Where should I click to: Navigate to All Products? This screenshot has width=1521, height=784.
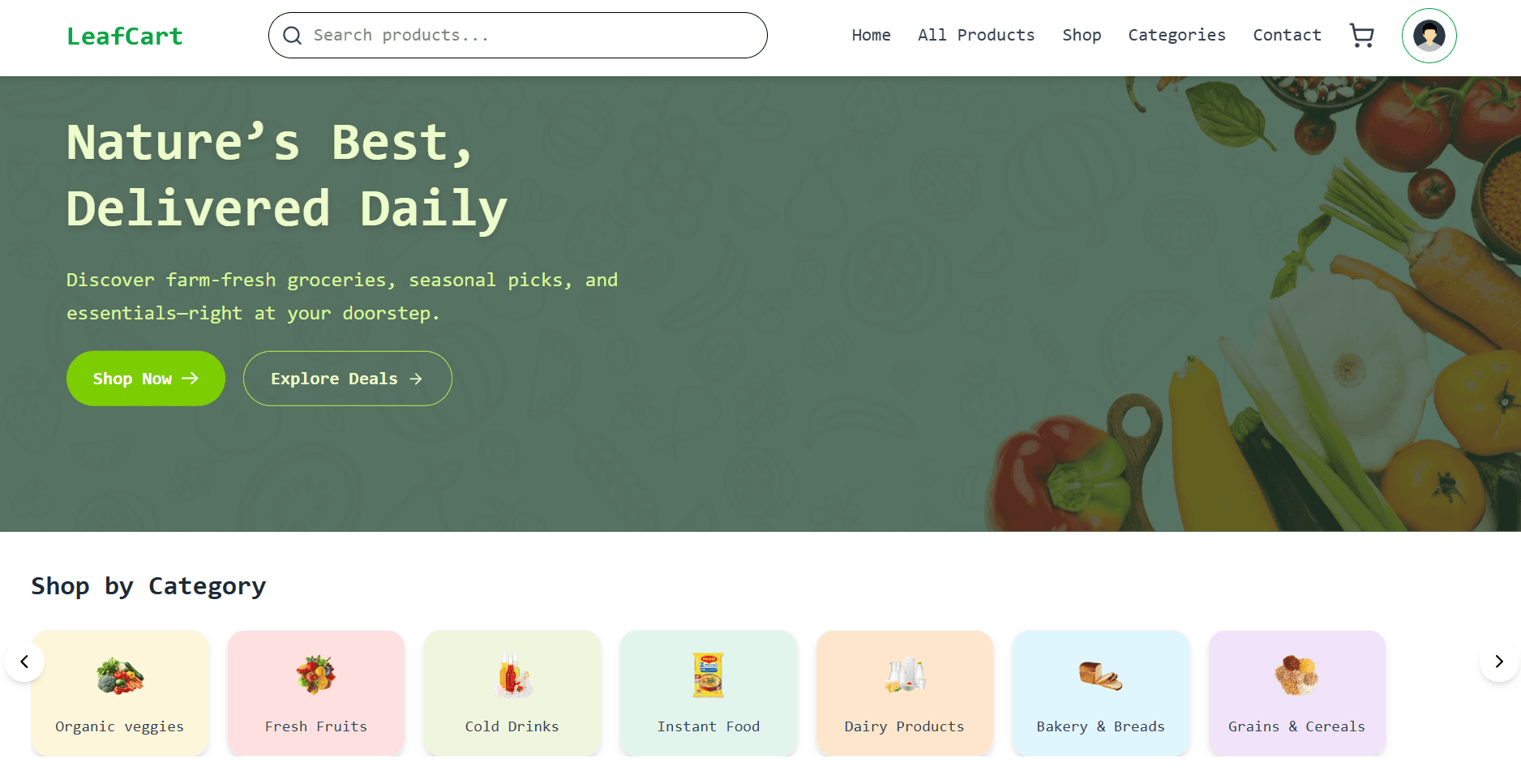coord(976,35)
